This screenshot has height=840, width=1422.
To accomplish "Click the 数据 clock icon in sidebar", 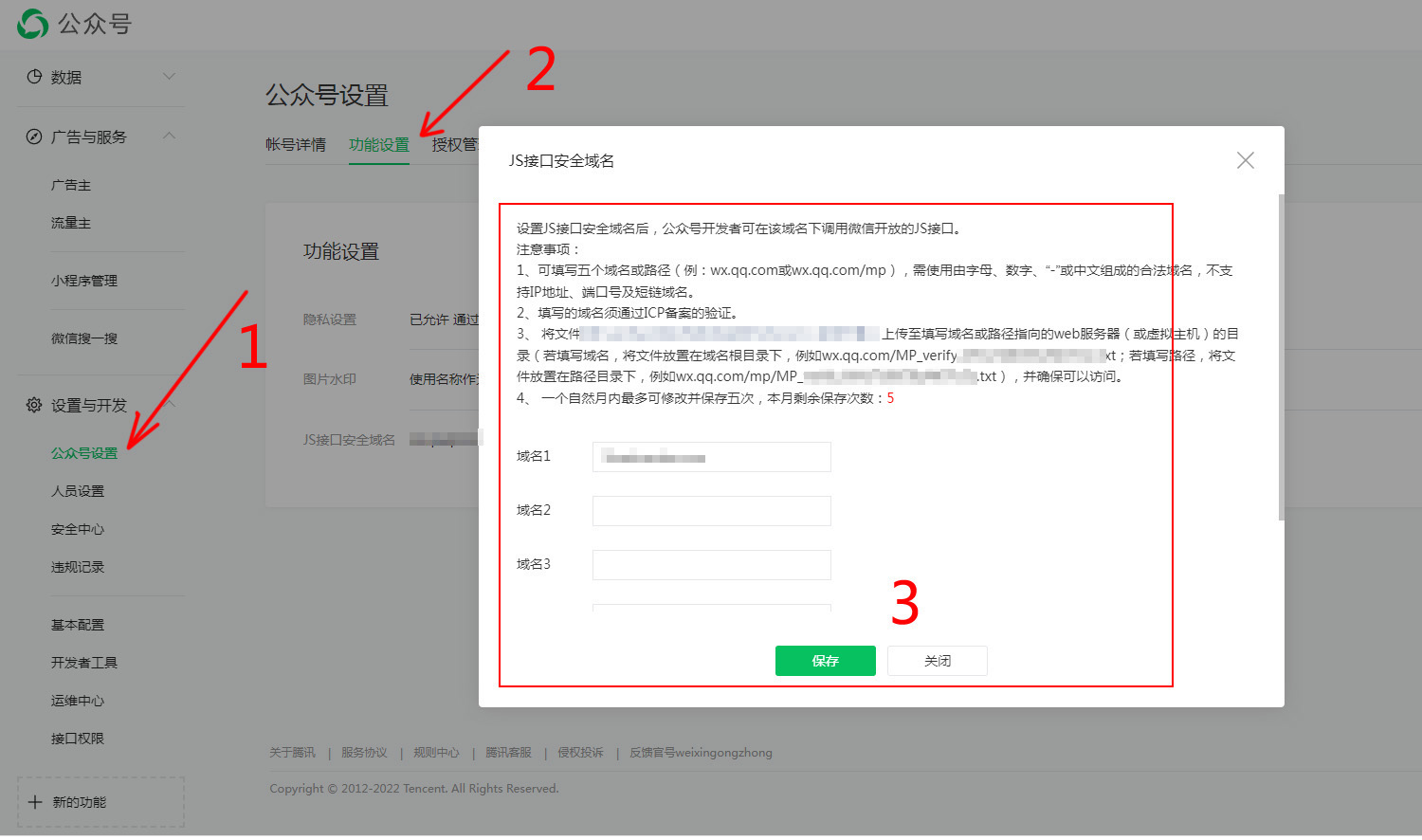I will 34,77.
